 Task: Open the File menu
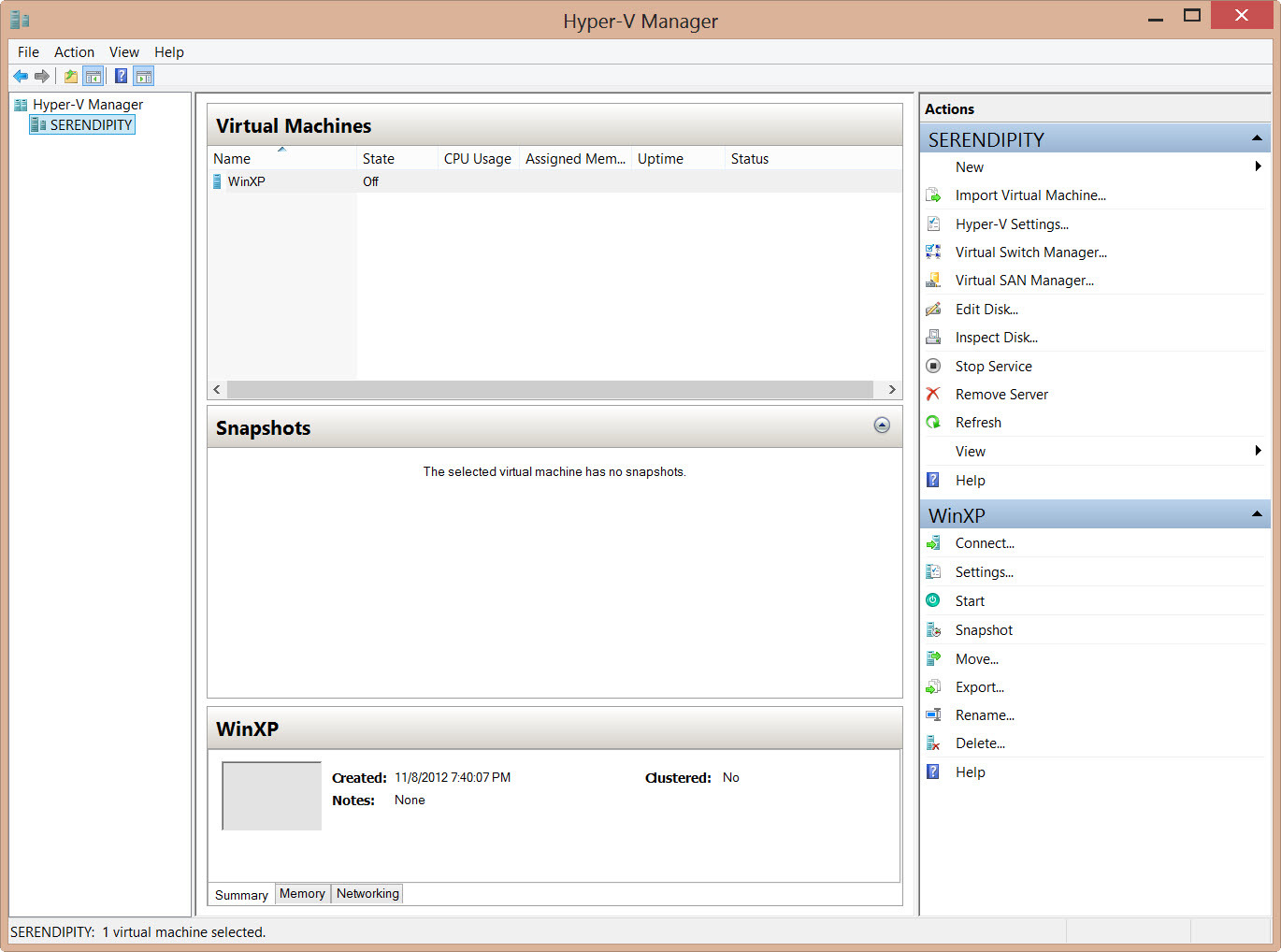click(29, 52)
